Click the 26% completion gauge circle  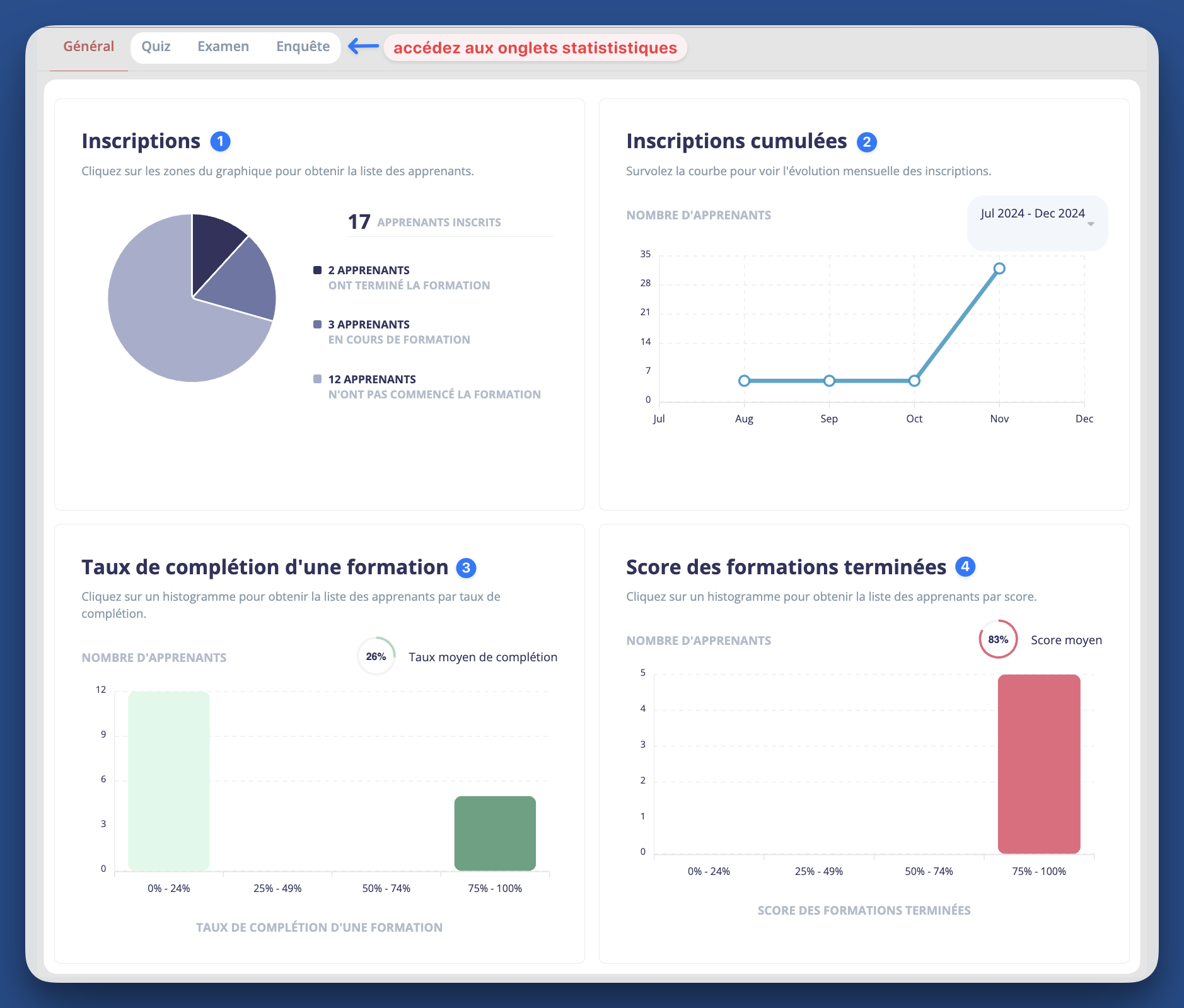point(375,656)
